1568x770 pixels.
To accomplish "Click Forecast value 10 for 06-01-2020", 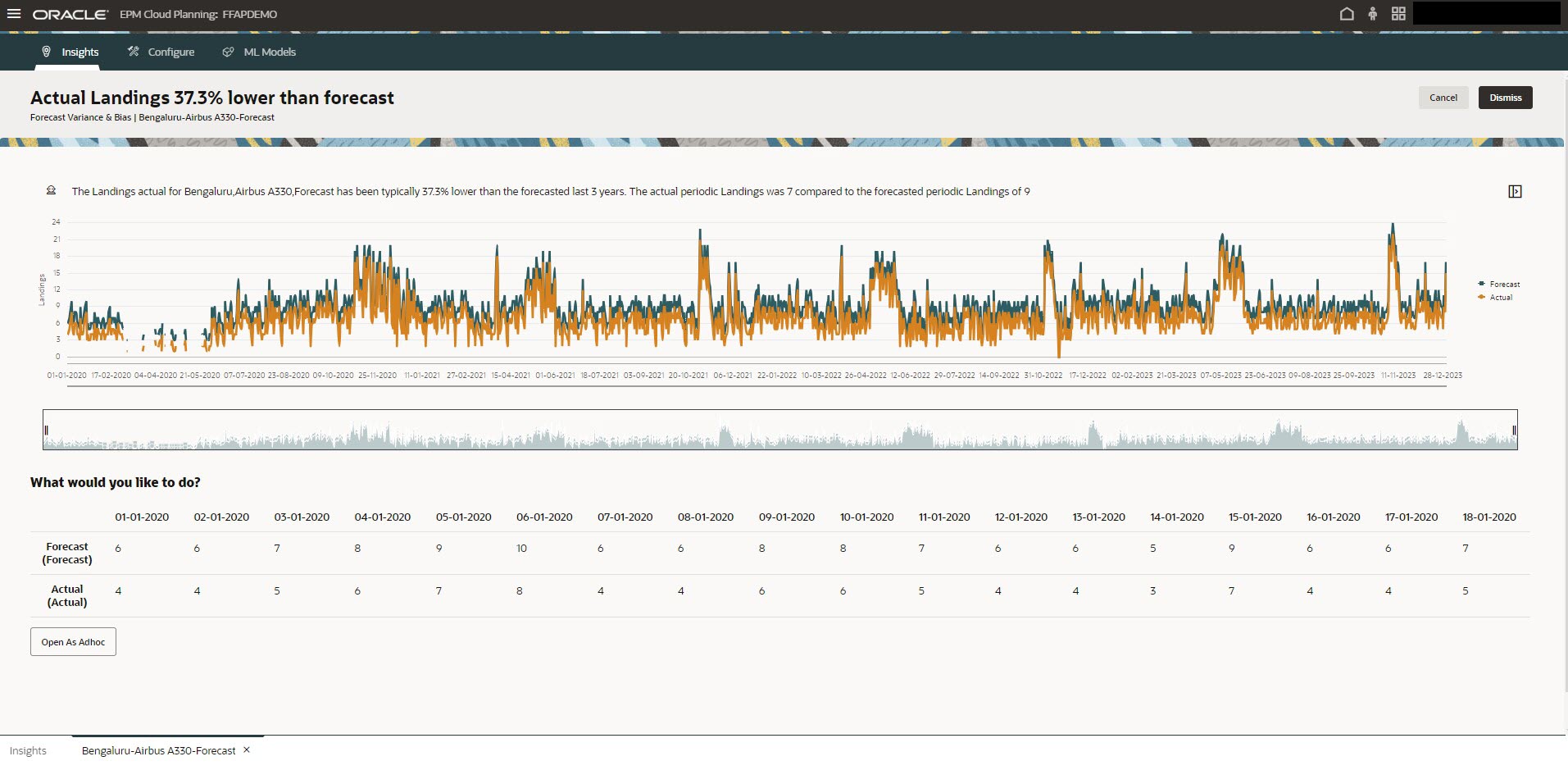I will (x=521, y=548).
